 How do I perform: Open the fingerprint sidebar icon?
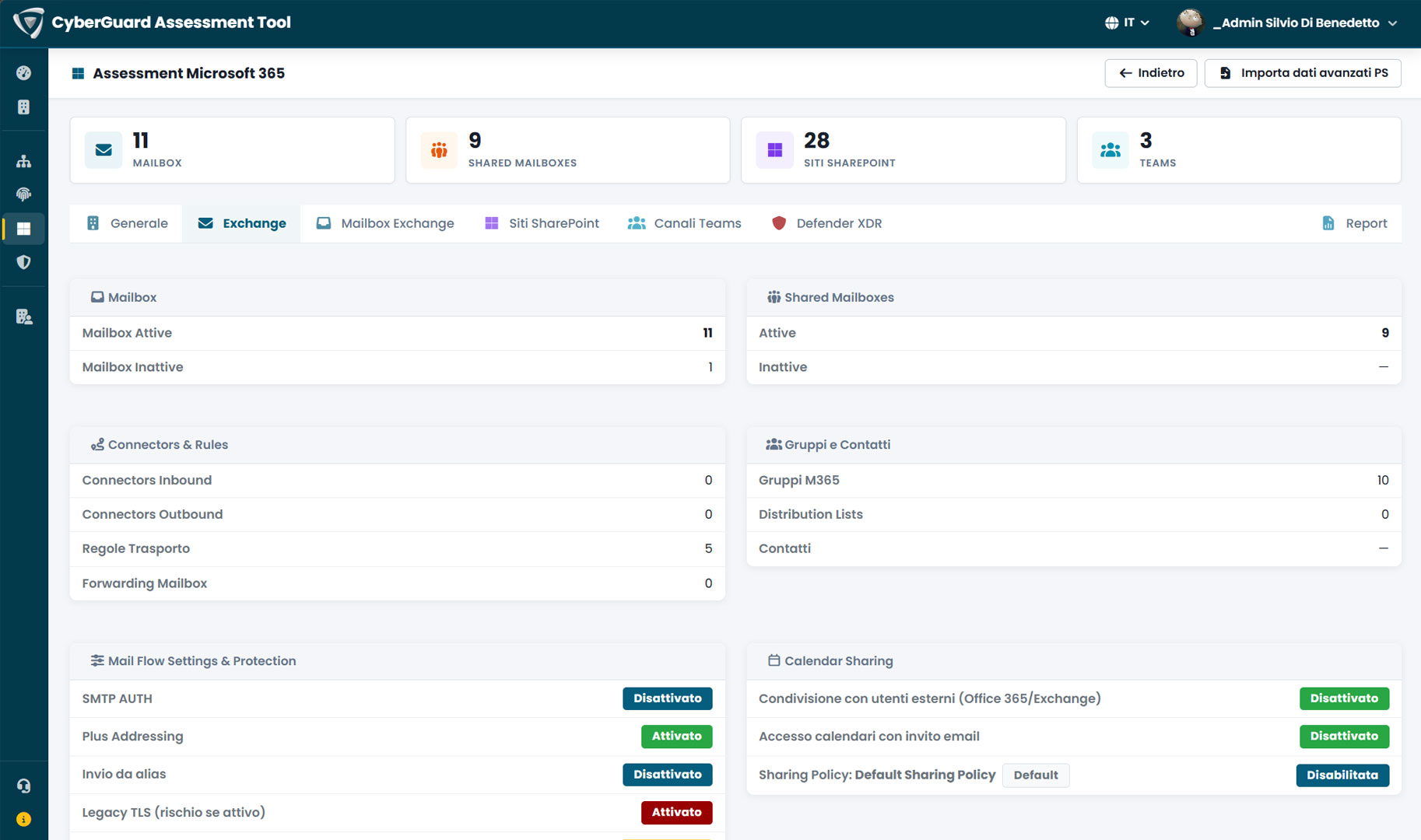pyautogui.click(x=24, y=194)
